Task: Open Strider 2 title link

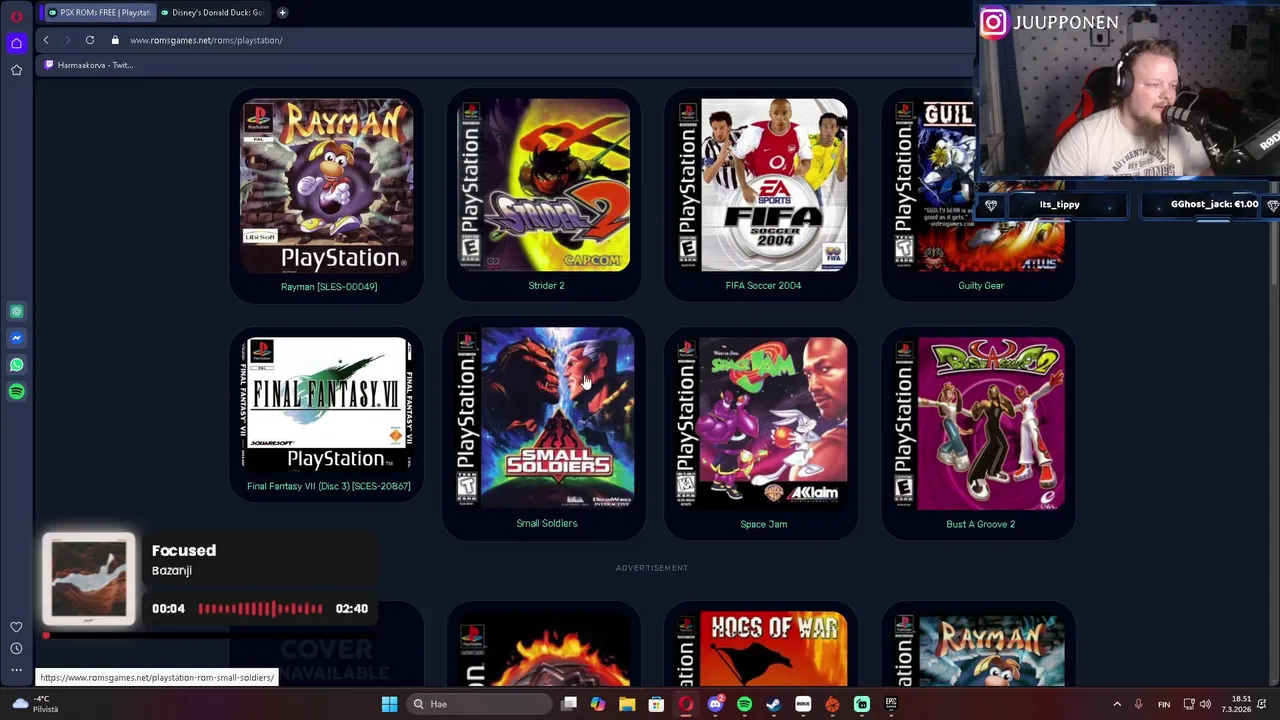Action: 546,285
